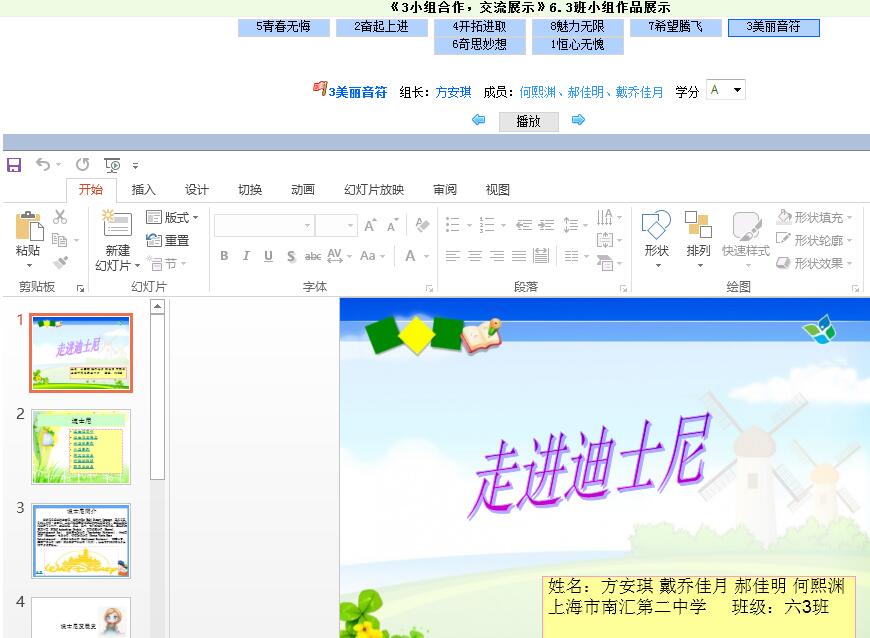Open the font size combo box

pyautogui.click(x=336, y=226)
